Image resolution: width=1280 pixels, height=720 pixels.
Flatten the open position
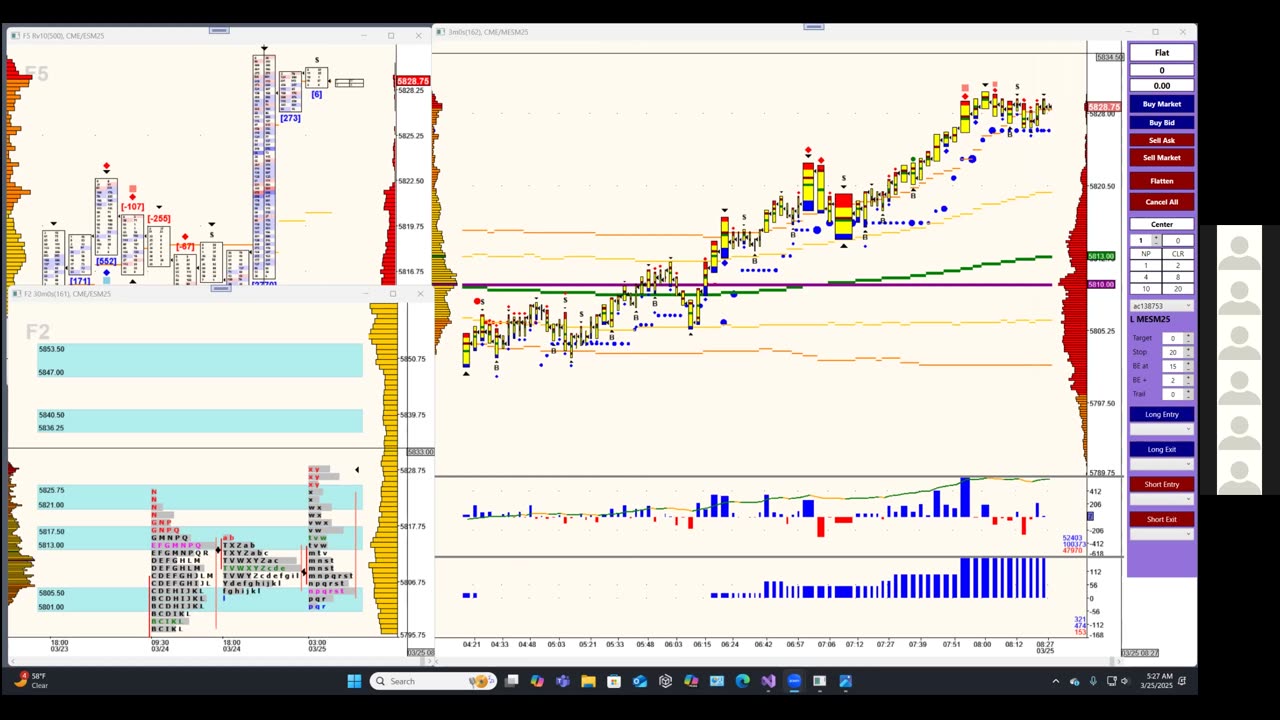point(1162,181)
